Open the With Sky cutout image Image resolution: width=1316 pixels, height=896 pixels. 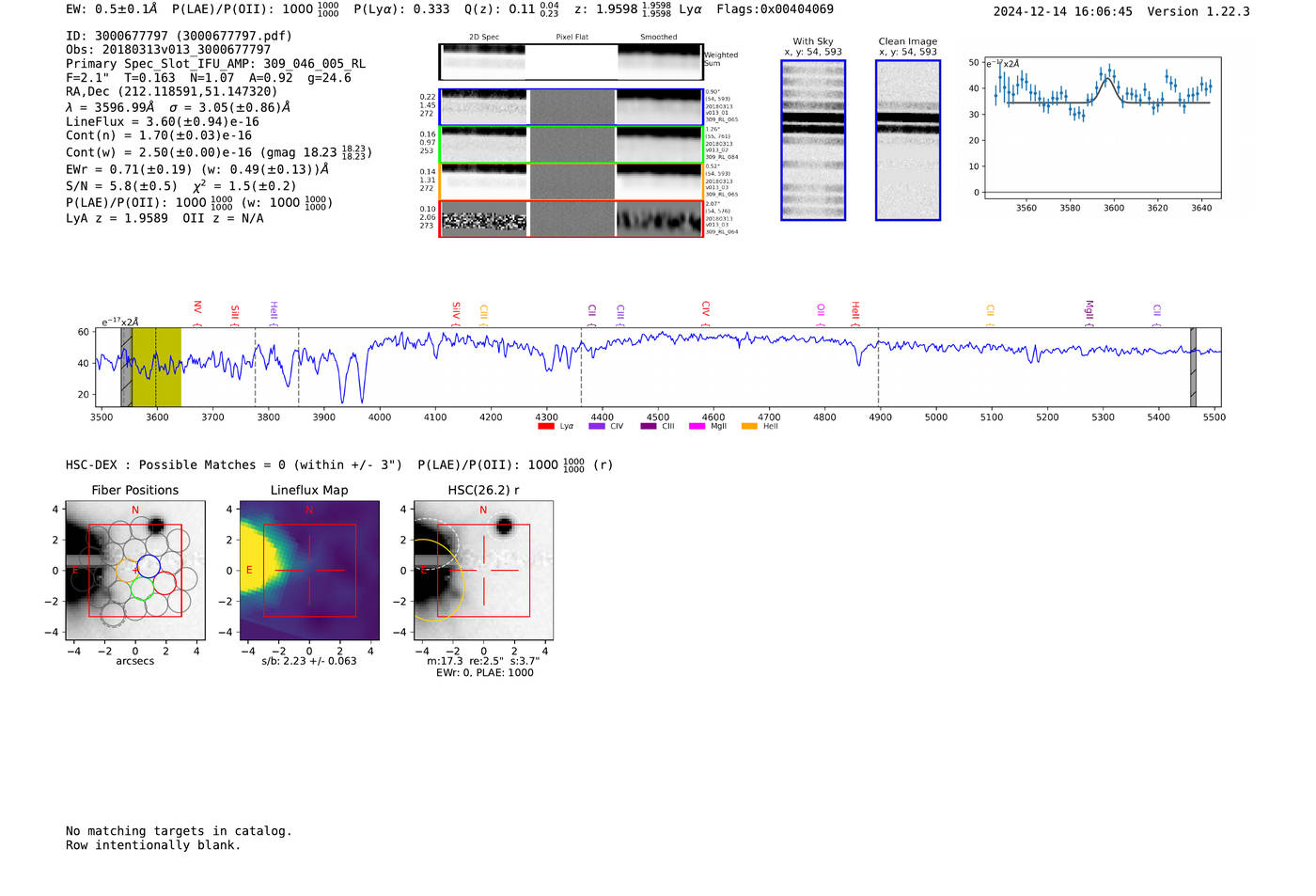click(x=813, y=140)
